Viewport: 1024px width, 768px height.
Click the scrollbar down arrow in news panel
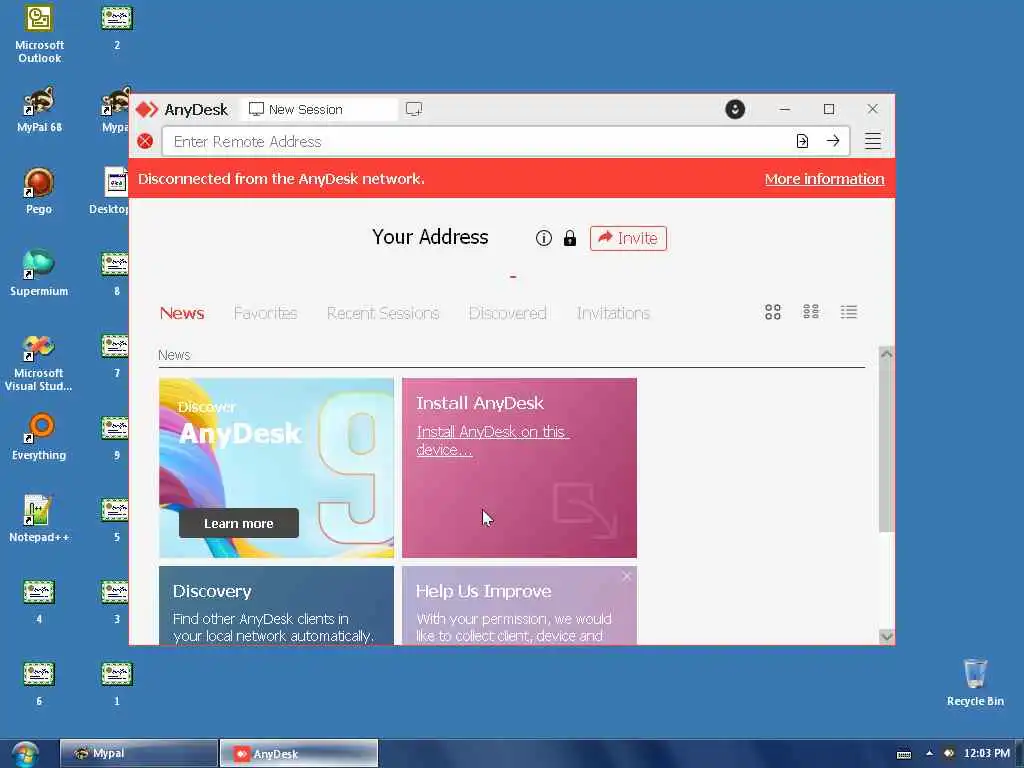(x=886, y=636)
